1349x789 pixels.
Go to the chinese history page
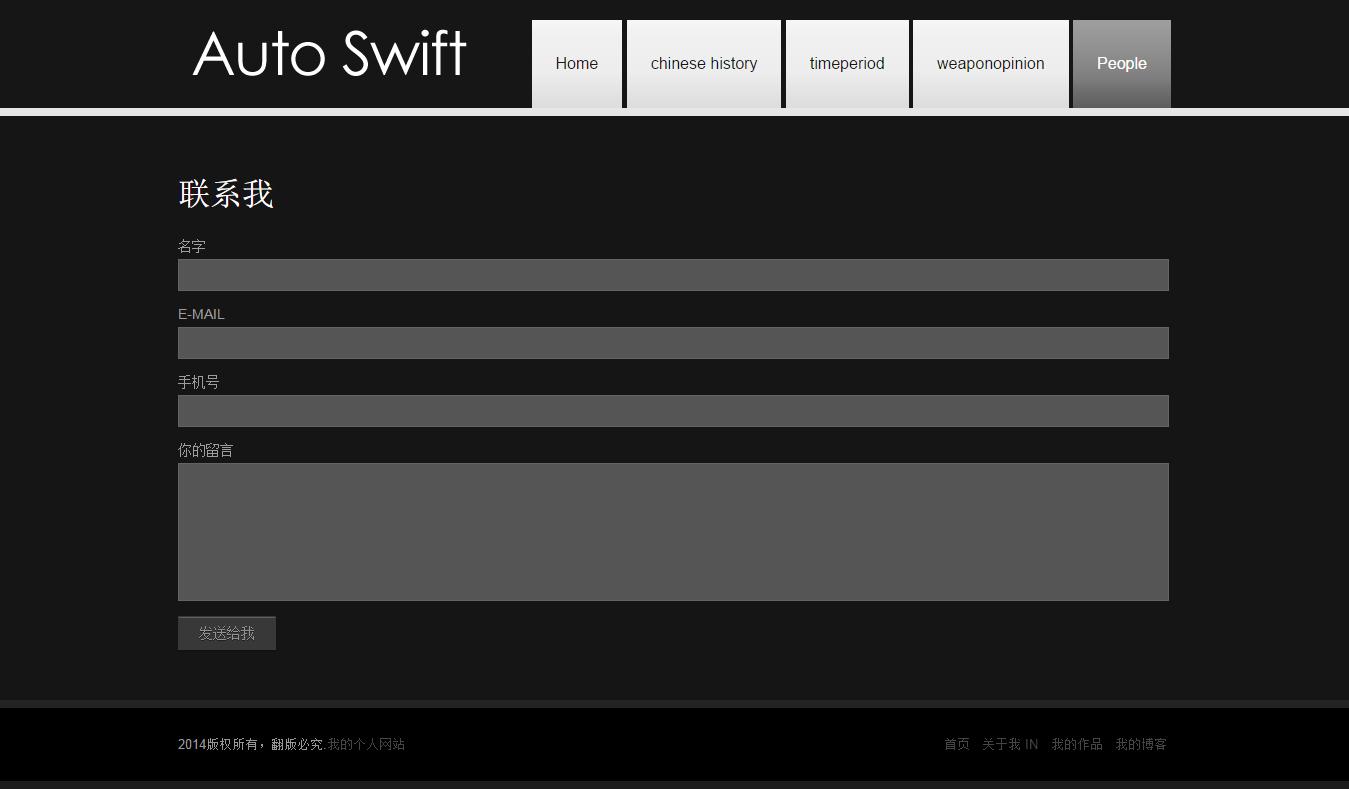click(703, 64)
